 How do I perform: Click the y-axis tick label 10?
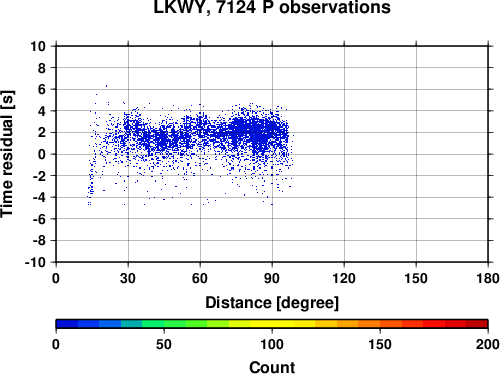click(x=38, y=46)
